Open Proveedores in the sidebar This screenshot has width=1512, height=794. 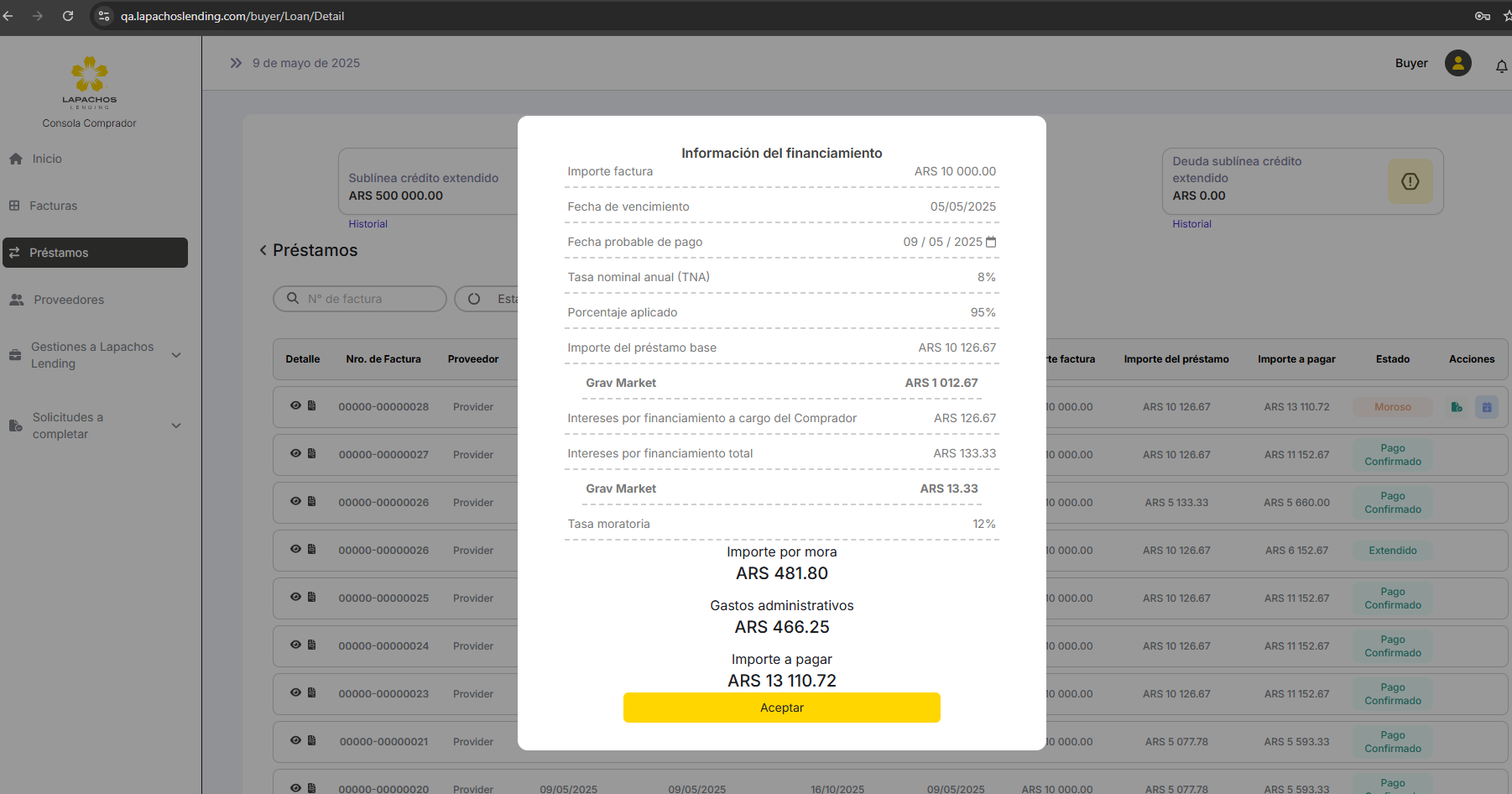pos(69,300)
